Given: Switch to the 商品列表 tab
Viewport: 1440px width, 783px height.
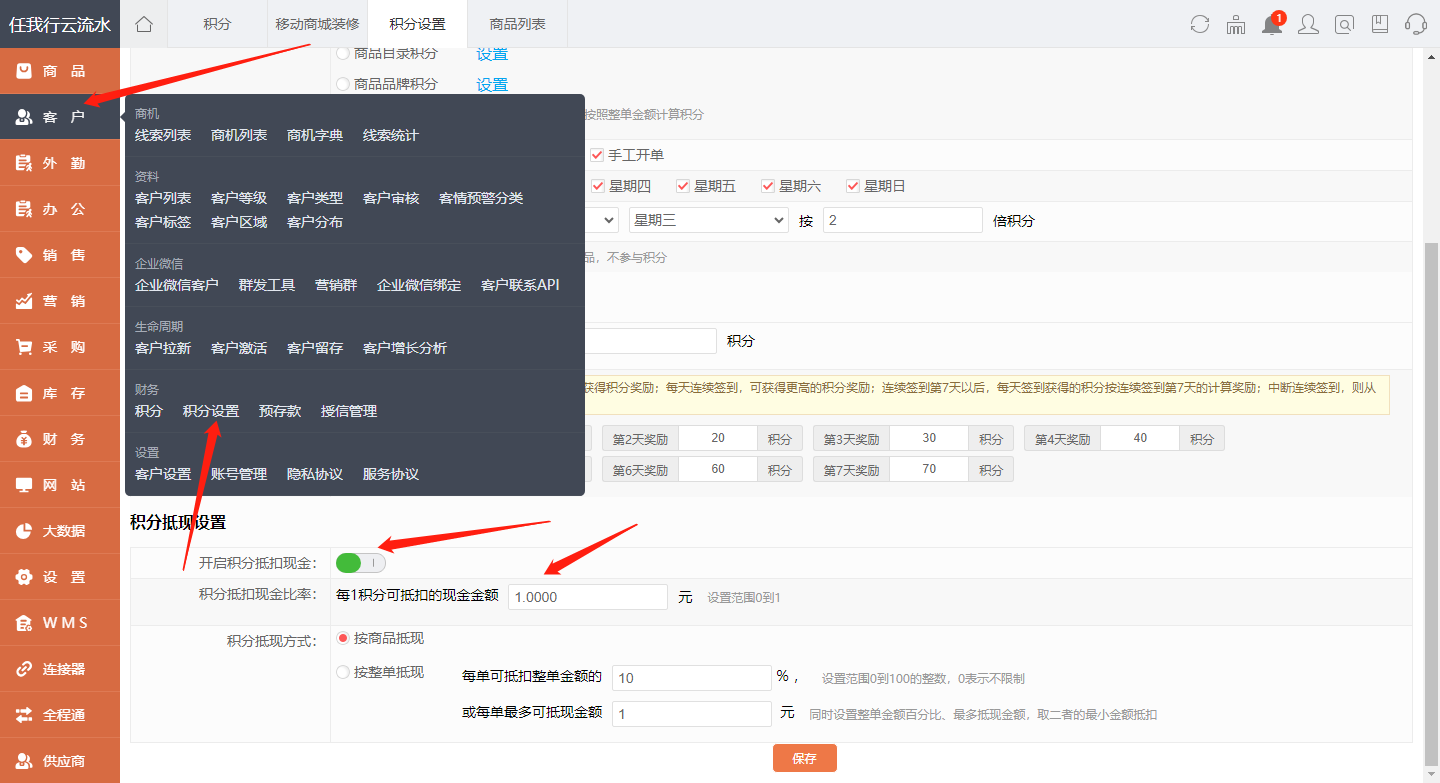Looking at the screenshot, I should [x=516, y=23].
